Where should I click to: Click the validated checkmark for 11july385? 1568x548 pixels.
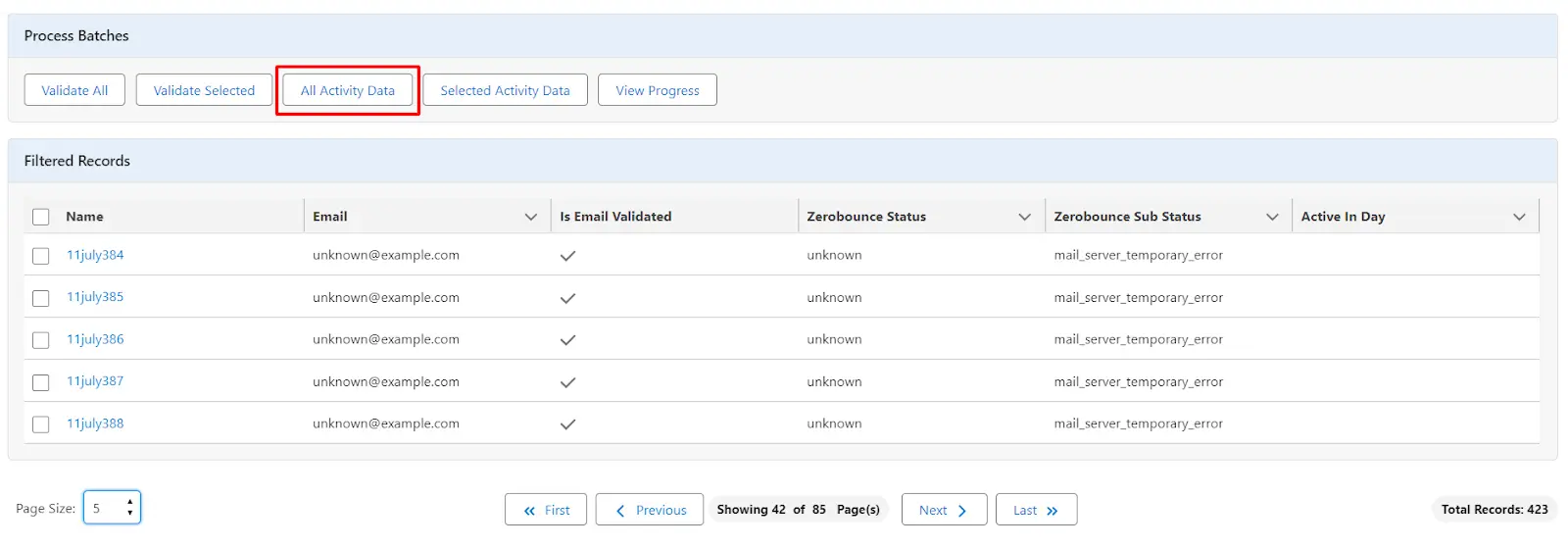pyautogui.click(x=567, y=298)
